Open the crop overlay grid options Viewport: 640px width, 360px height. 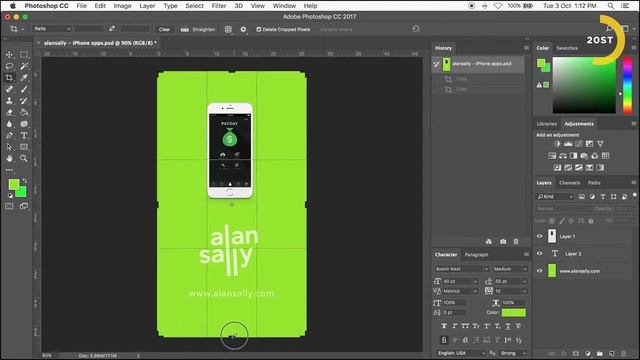228,29
